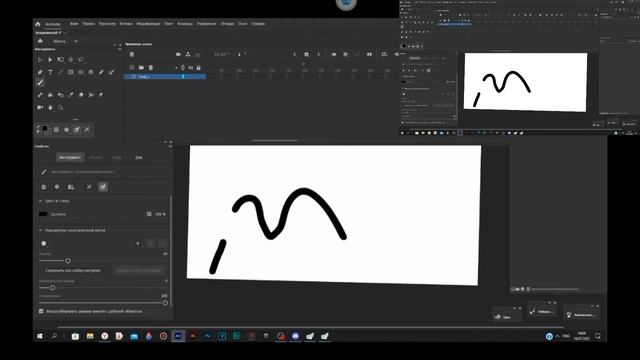640x360 pixels.
Task: Switch to the Док properties tab
Action: click(138, 158)
